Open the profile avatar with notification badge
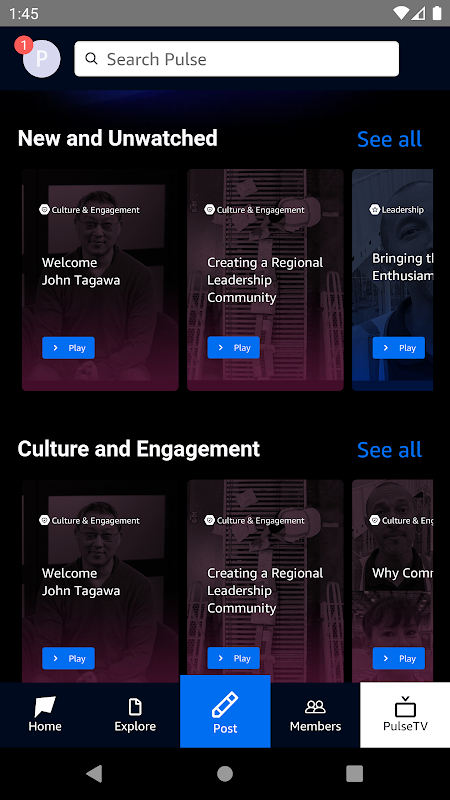Screen dimensions: 450x800 pos(41,58)
